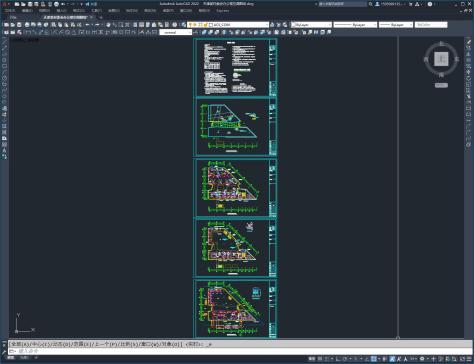This screenshot has height=364, width=474.
Task: Toggle polar tracking in status bar
Action: tap(345, 359)
